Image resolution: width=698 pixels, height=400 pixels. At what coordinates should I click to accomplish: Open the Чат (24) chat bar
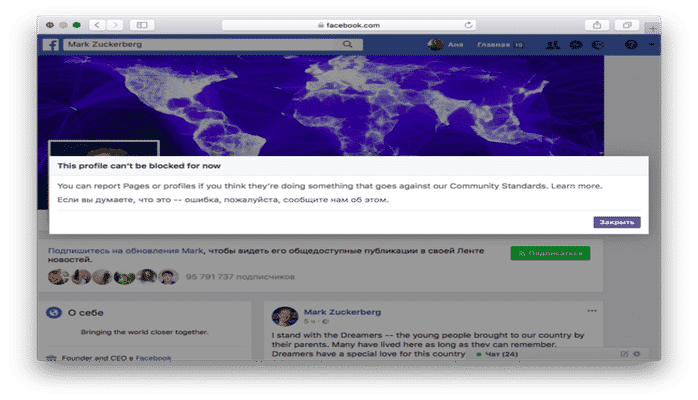(x=497, y=354)
